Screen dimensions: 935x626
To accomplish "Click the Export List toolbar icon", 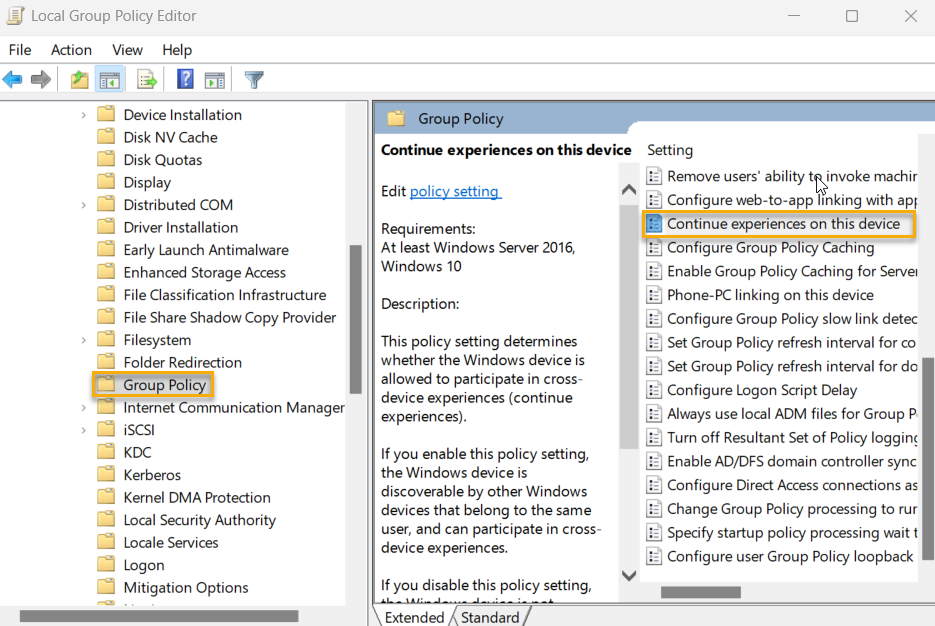I will click(147, 80).
